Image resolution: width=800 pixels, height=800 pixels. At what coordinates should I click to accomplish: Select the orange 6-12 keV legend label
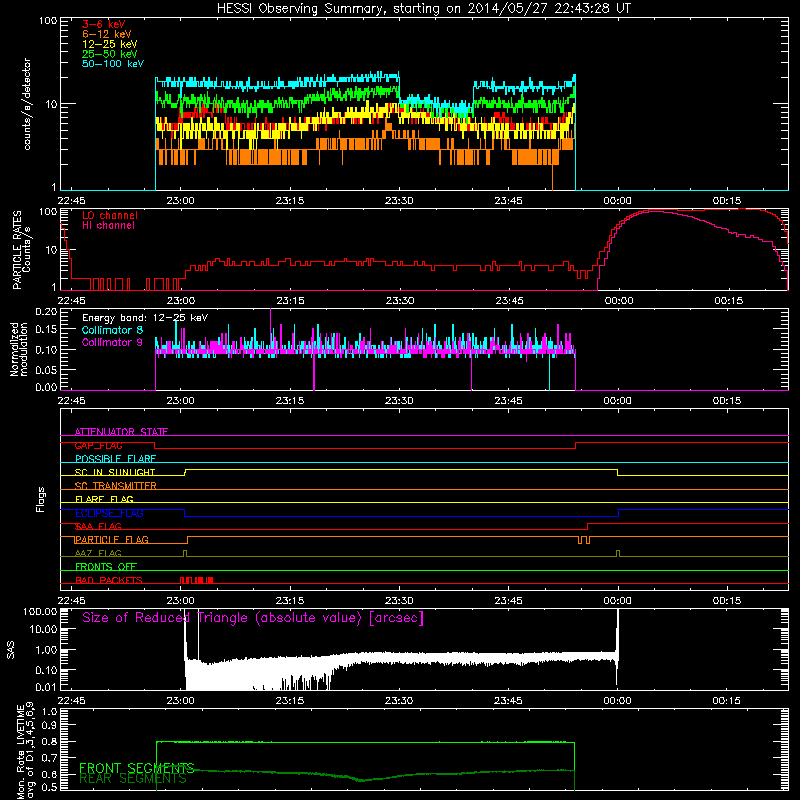tap(107, 34)
